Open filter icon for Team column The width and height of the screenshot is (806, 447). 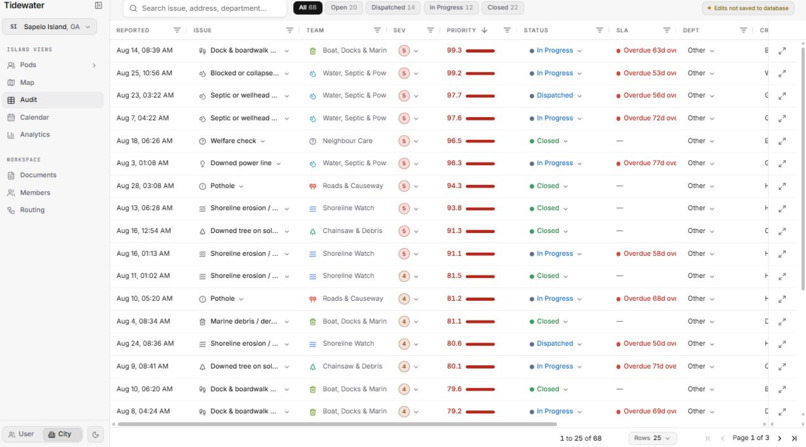377,30
